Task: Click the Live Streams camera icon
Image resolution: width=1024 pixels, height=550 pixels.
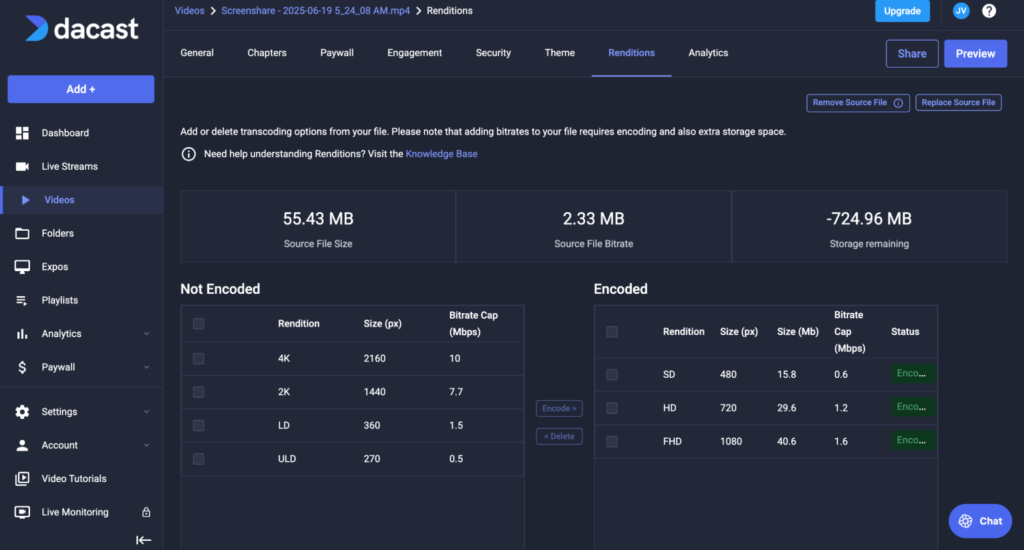Action: 22,166
